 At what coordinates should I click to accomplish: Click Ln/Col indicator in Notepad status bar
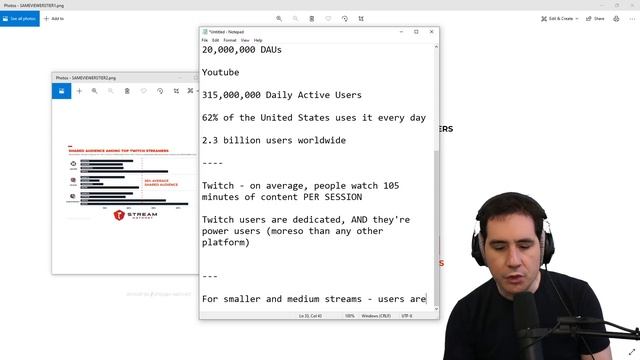pyautogui.click(x=310, y=316)
